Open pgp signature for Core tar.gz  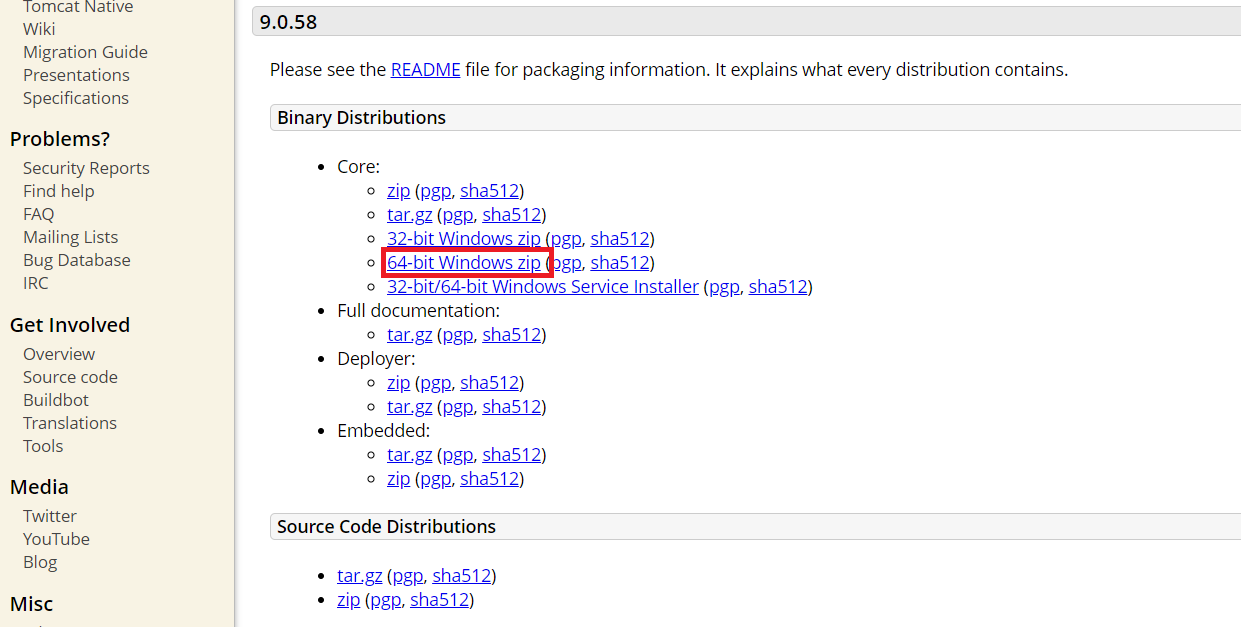click(457, 215)
